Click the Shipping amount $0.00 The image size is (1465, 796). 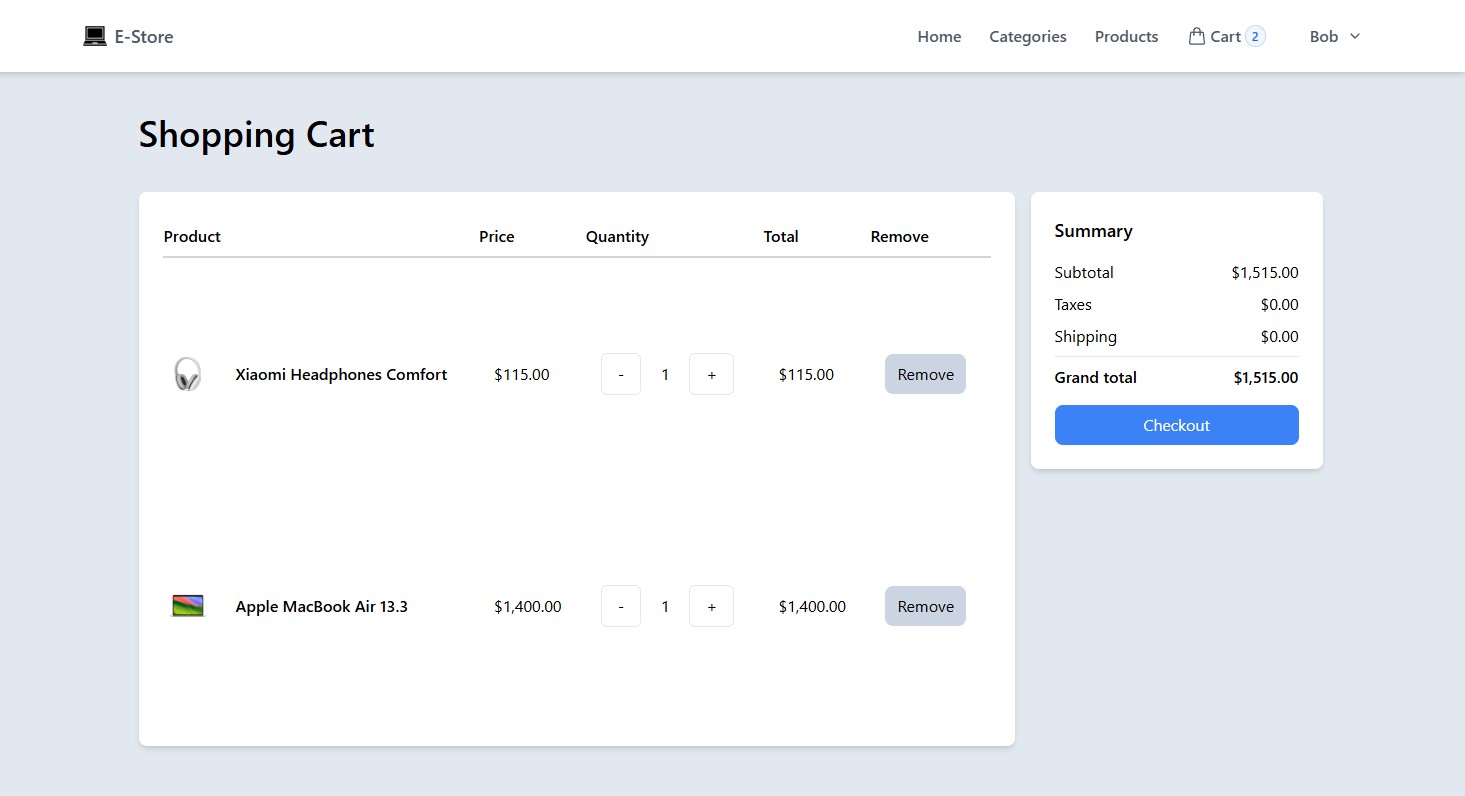click(1279, 336)
